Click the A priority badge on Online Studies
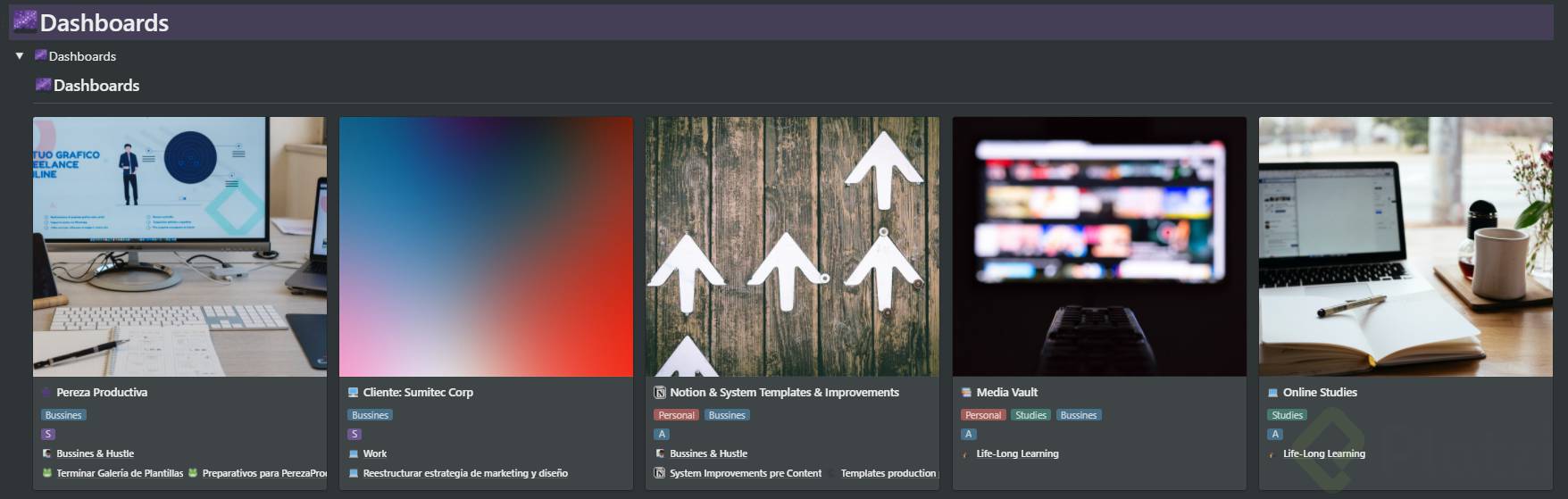The height and width of the screenshot is (499, 1568). [x=1275, y=434]
